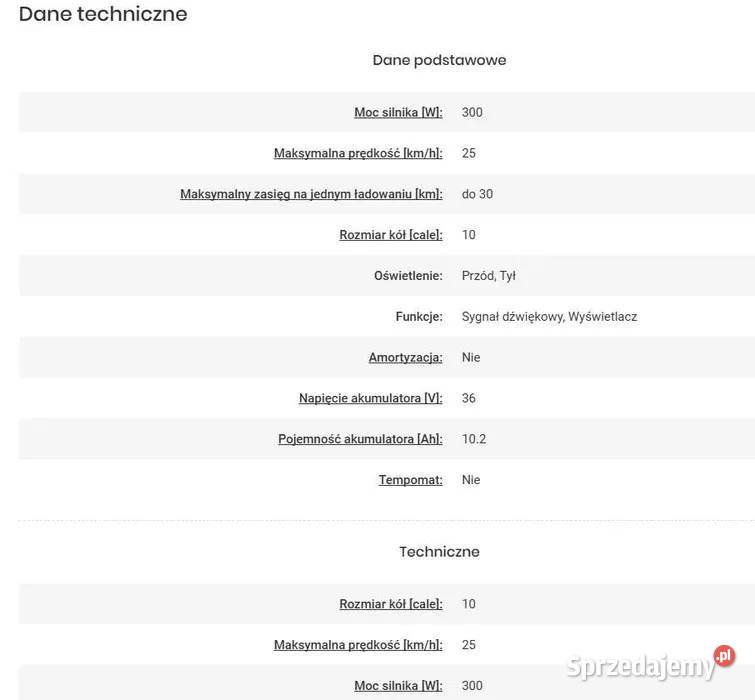Viewport: 755px width, 700px height.
Task: Select the 'Przód, Tył' lighting value
Action: click(489, 276)
